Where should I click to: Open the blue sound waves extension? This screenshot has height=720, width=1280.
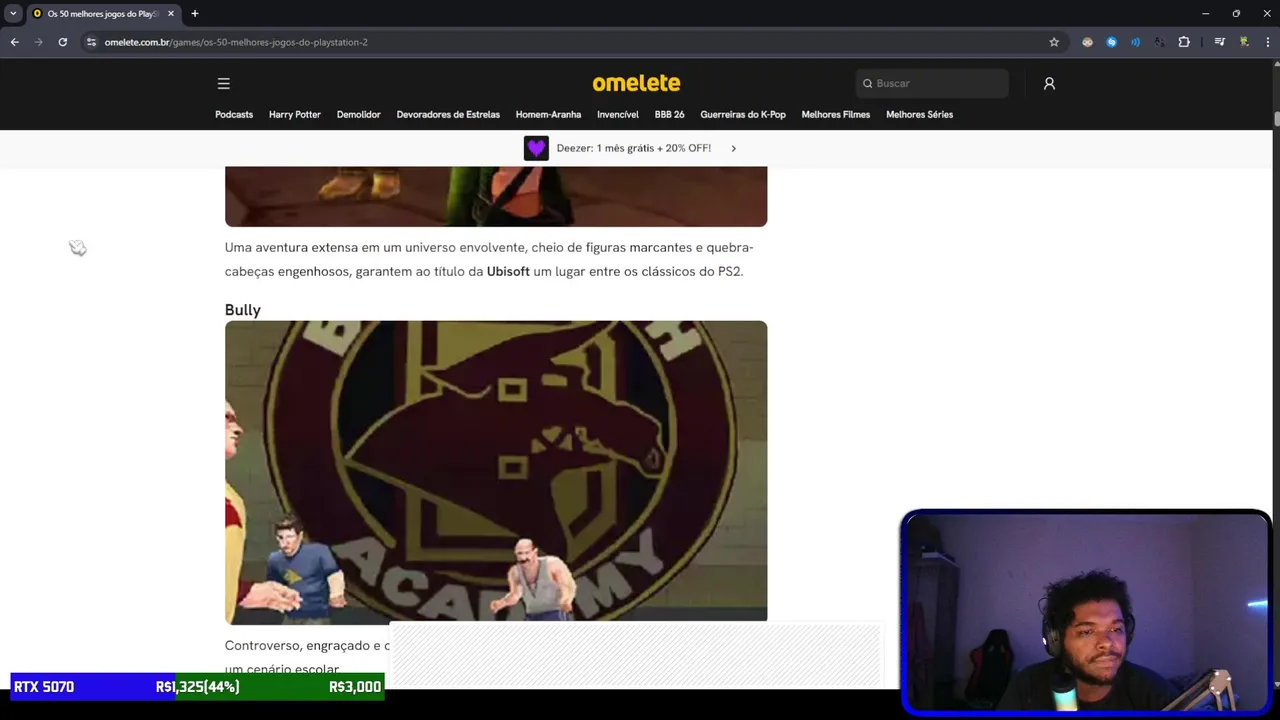(1136, 42)
